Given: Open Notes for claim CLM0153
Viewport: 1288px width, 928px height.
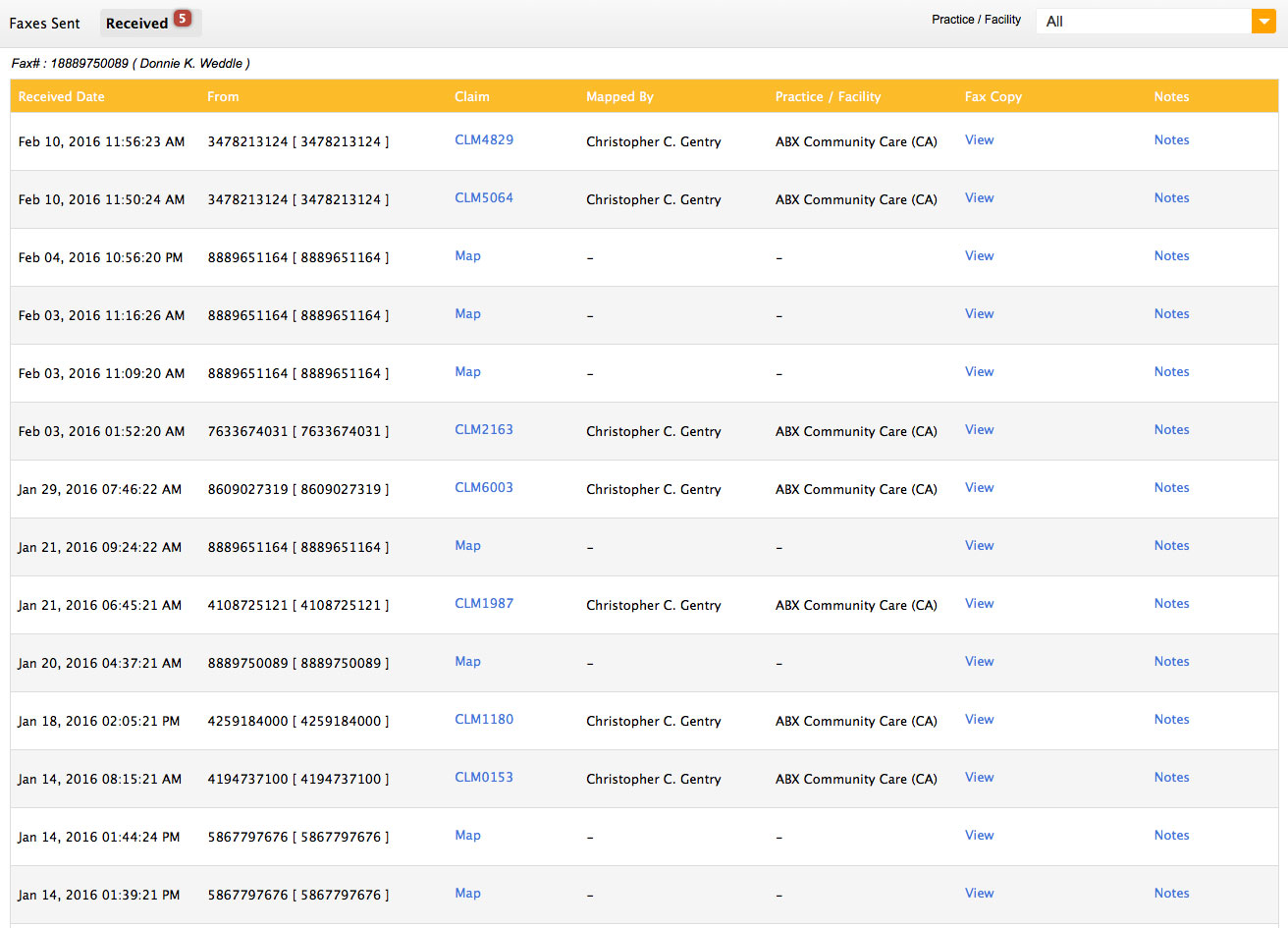Looking at the screenshot, I should [x=1171, y=778].
